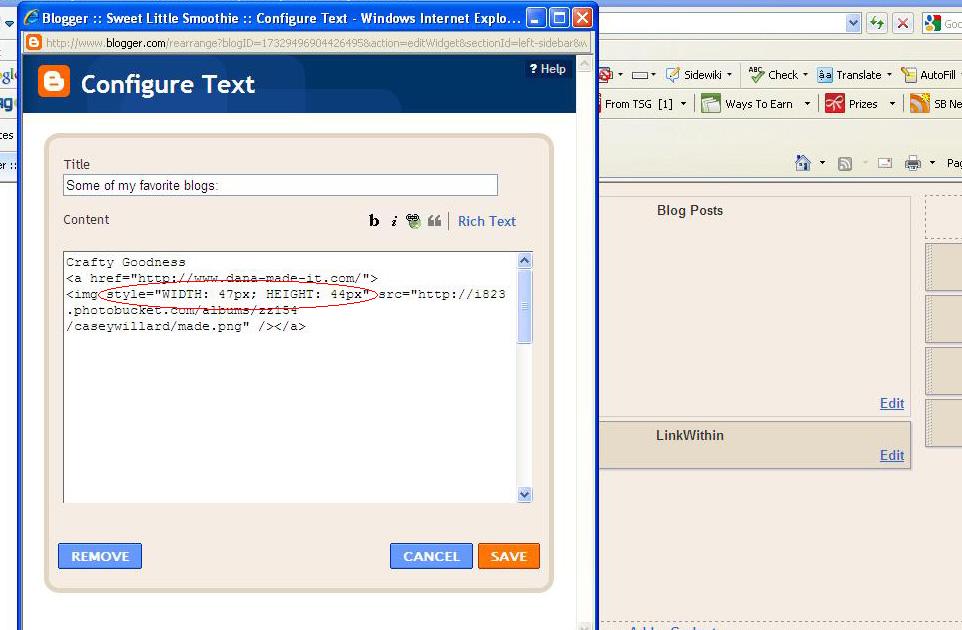Click the REMOVE button
The height and width of the screenshot is (630, 962).
[100, 556]
